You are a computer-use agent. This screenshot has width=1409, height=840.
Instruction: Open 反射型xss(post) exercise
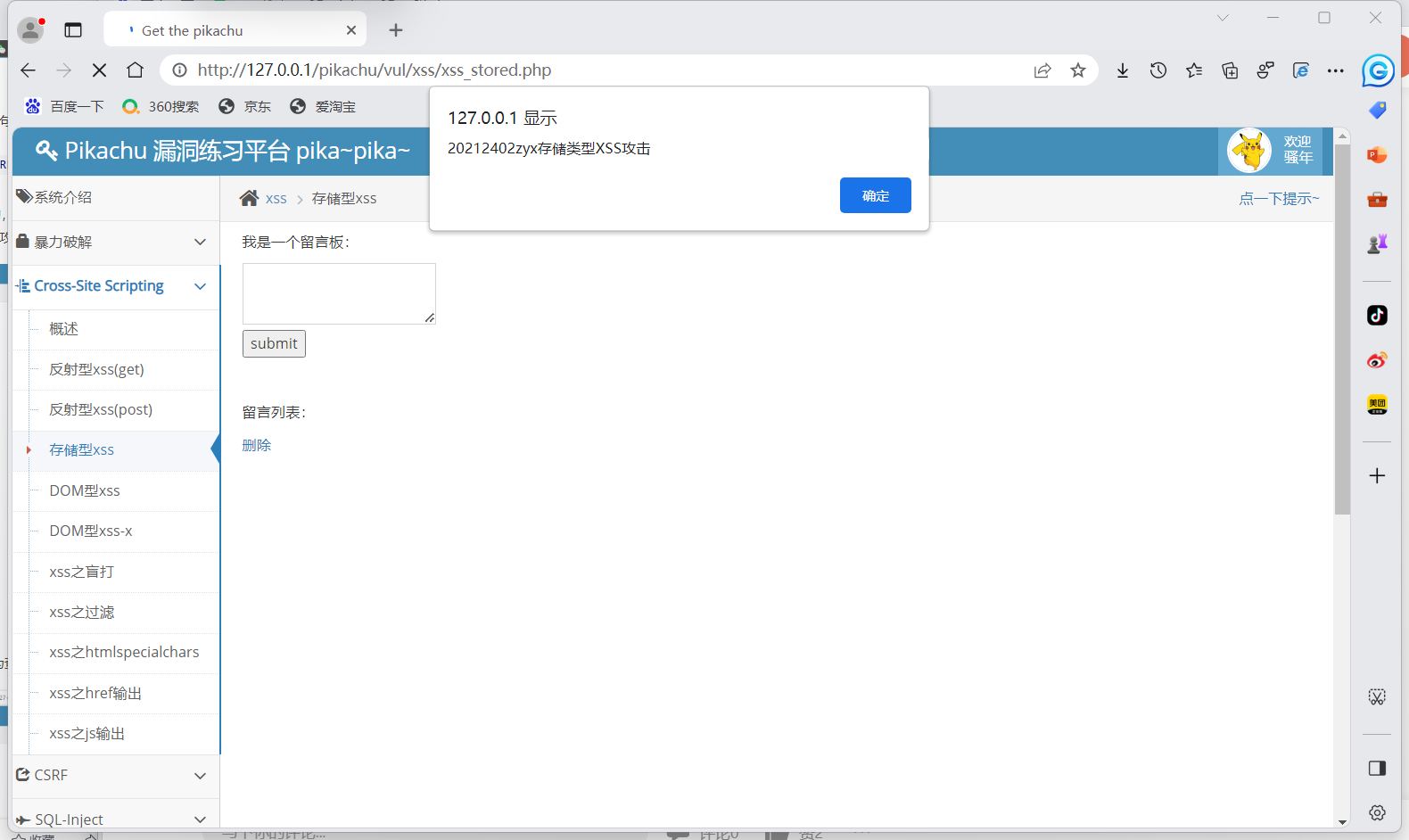(101, 409)
